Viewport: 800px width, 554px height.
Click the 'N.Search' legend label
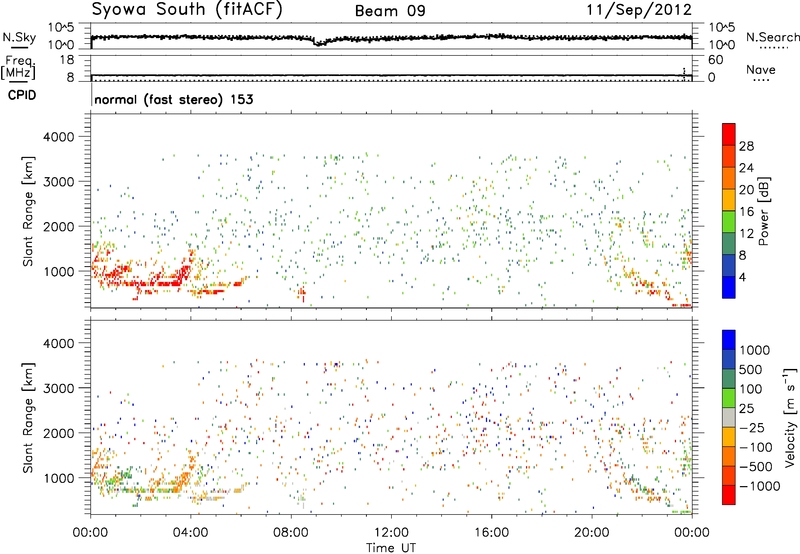(x=772, y=37)
